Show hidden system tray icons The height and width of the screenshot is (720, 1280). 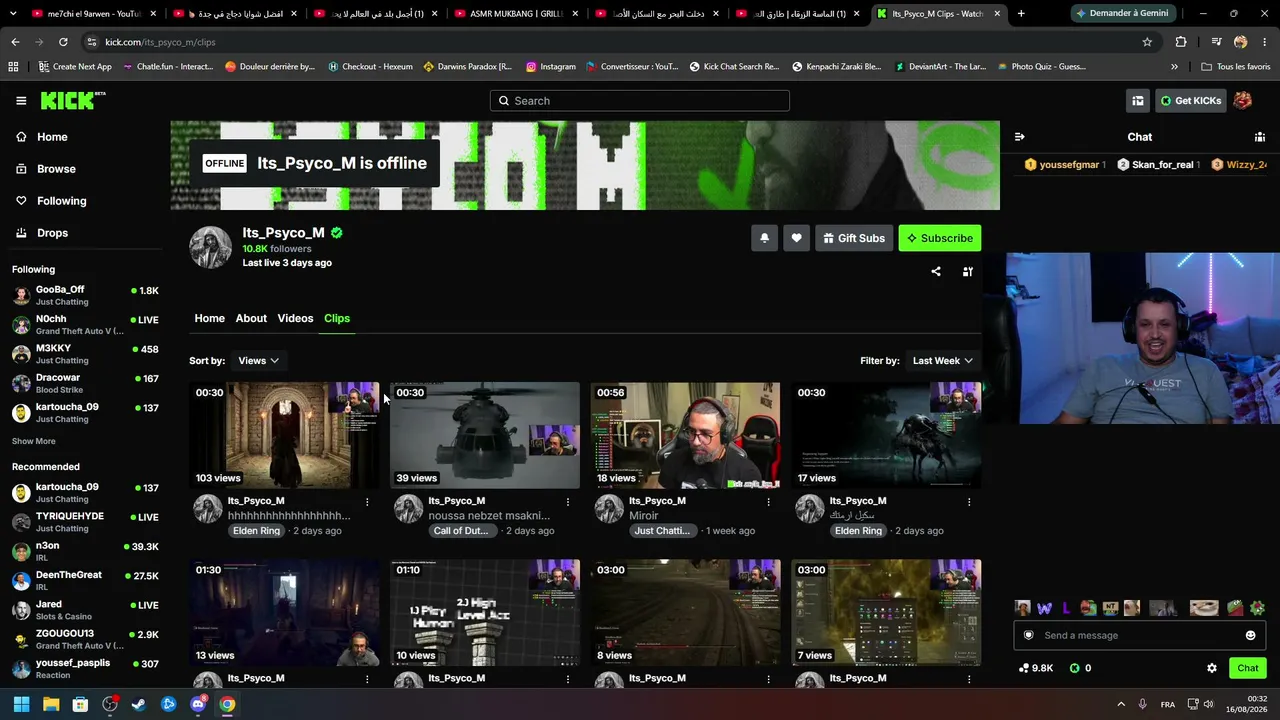coord(1120,704)
